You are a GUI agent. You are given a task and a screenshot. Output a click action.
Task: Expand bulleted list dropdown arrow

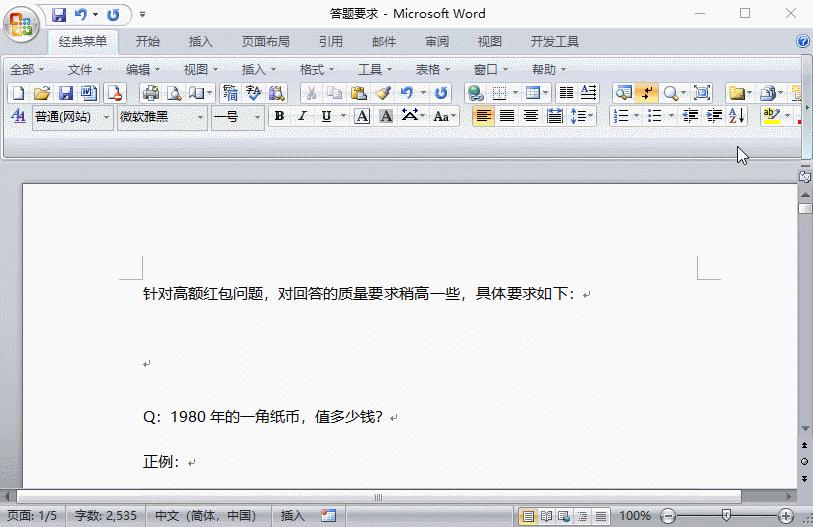(x=671, y=116)
